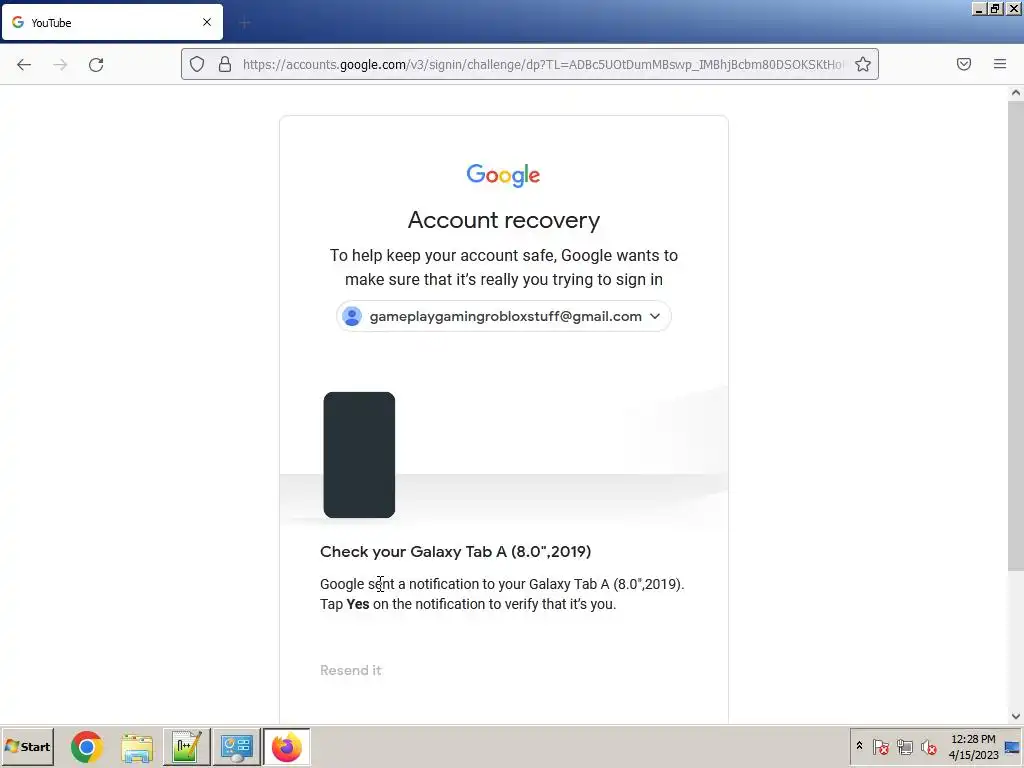
Task: Show hidden system tray icons
Action: click(859, 746)
